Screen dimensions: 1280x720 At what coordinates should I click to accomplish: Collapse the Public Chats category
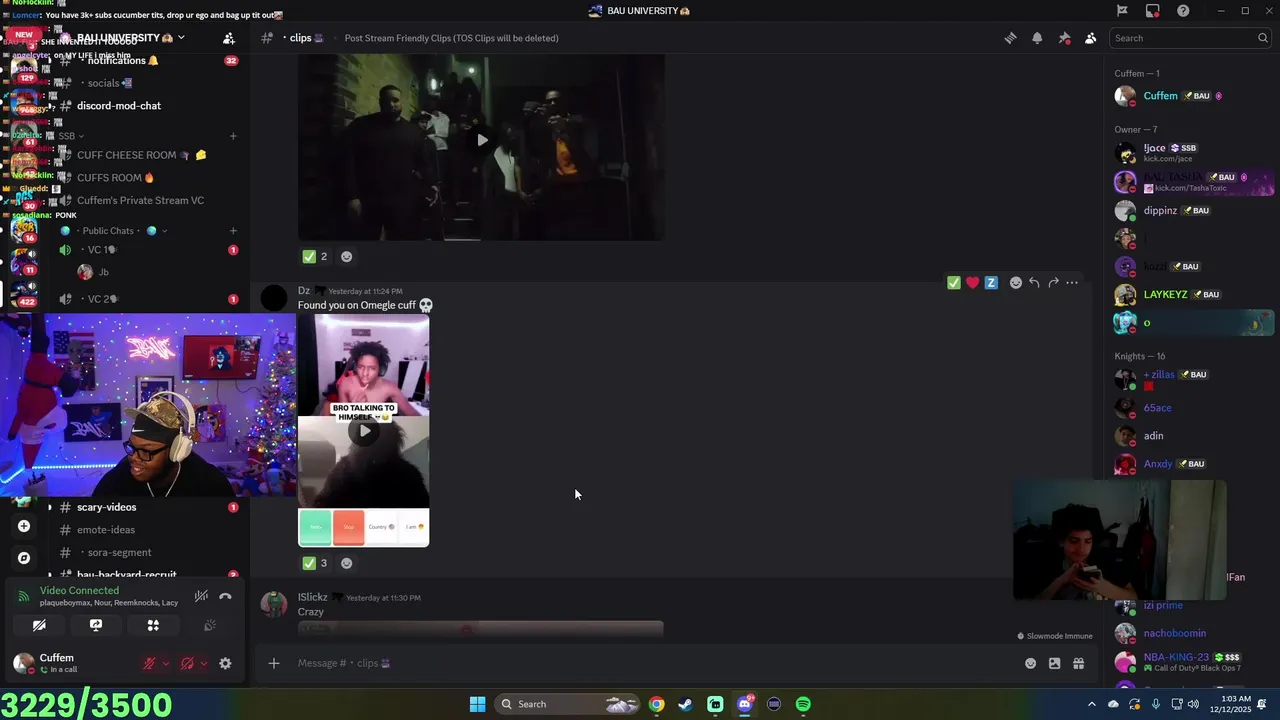[x=115, y=231]
